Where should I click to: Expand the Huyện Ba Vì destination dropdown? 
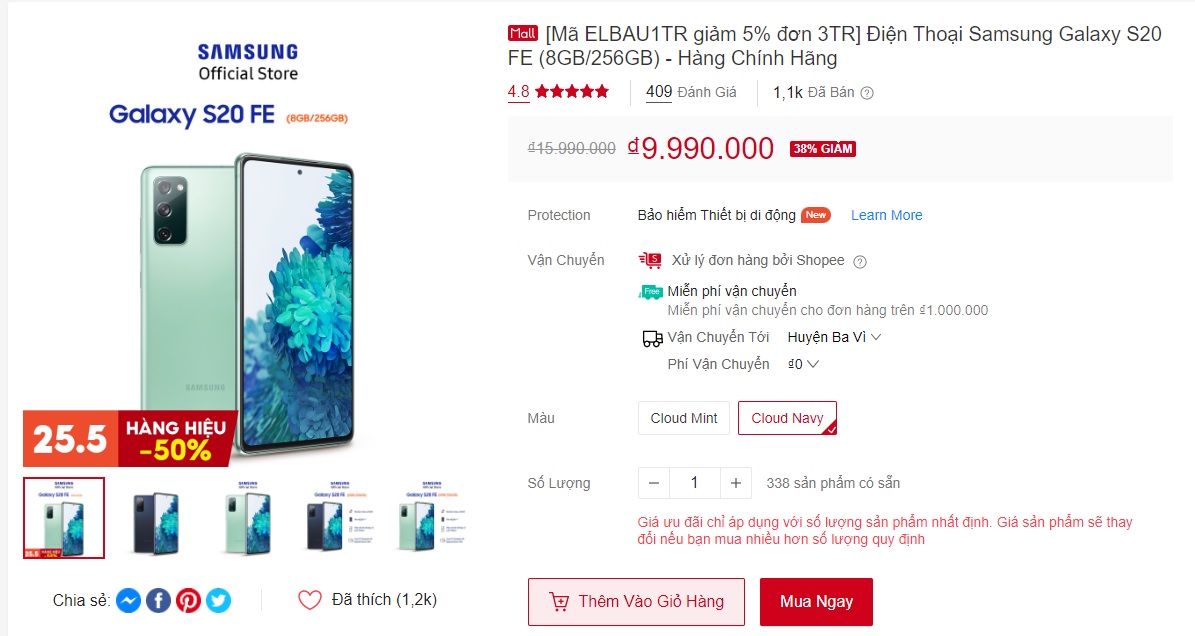click(x=835, y=337)
